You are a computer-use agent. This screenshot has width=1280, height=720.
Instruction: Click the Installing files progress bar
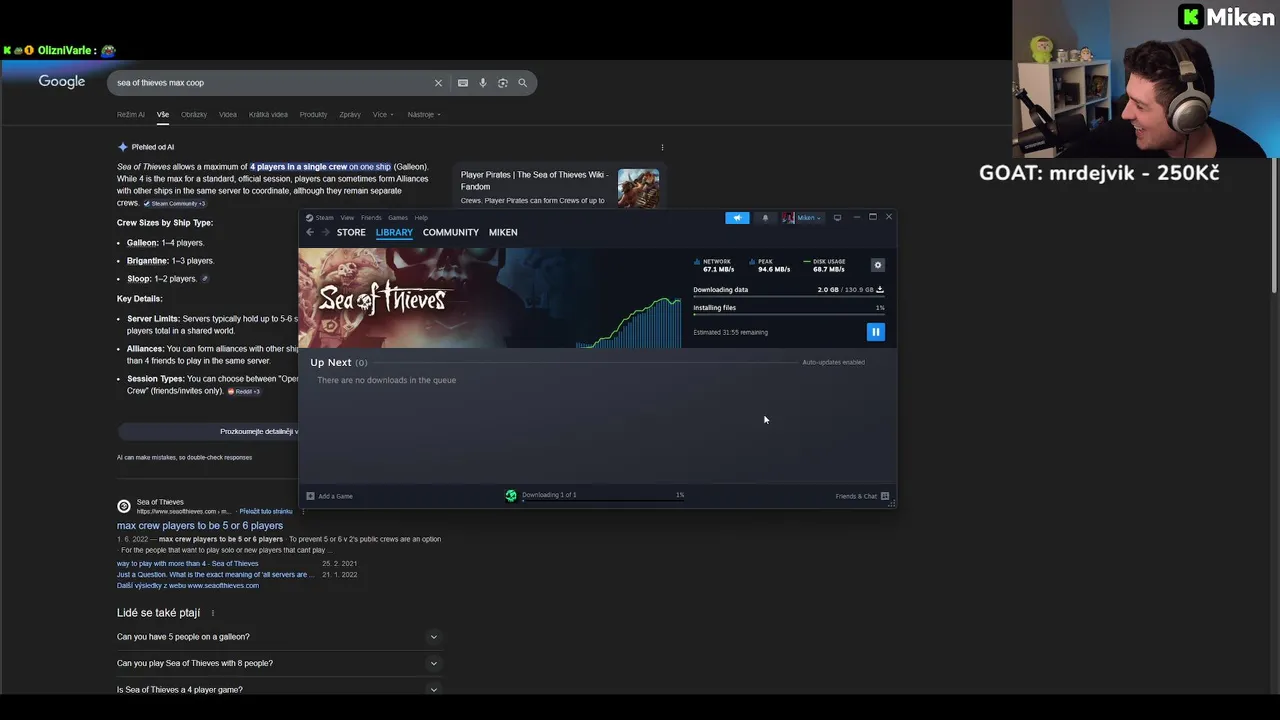tap(788, 315)
